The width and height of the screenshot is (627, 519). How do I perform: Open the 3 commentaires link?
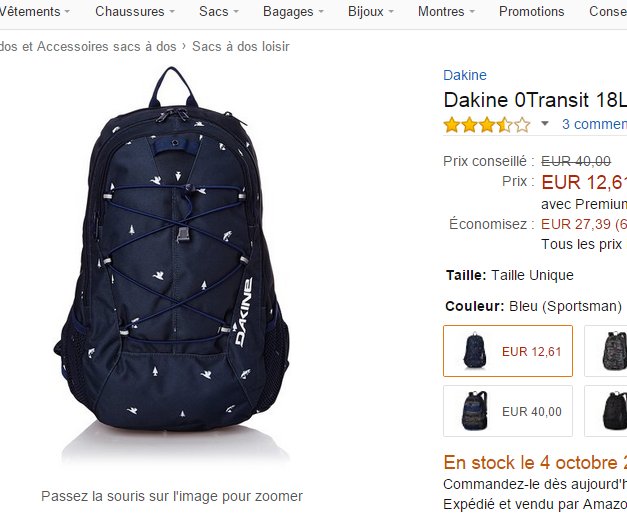tap(594, 124)
